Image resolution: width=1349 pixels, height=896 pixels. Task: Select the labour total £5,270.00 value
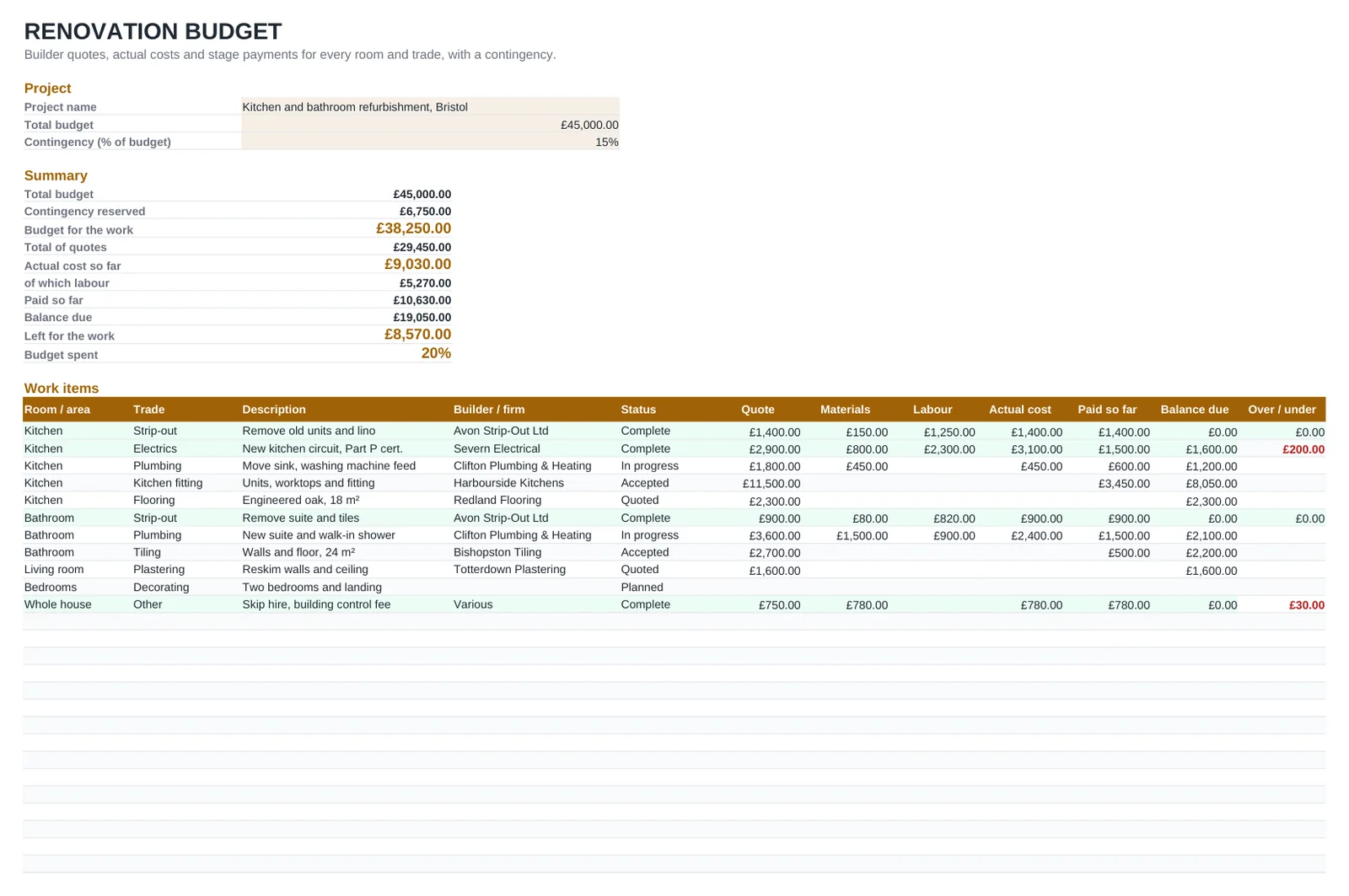pos(425,283)
